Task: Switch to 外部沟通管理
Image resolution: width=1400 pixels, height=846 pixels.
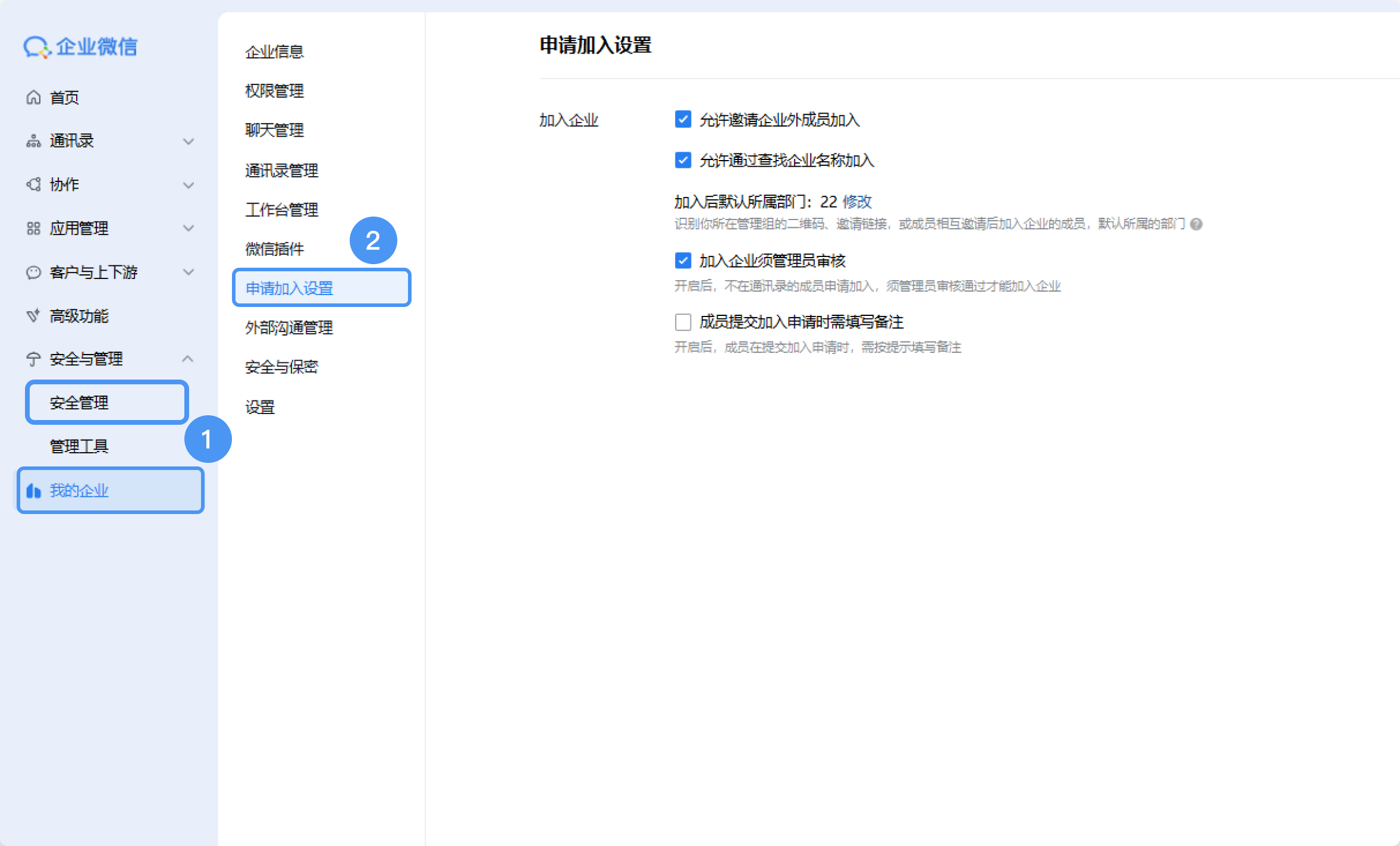Action: pos(289,327)
